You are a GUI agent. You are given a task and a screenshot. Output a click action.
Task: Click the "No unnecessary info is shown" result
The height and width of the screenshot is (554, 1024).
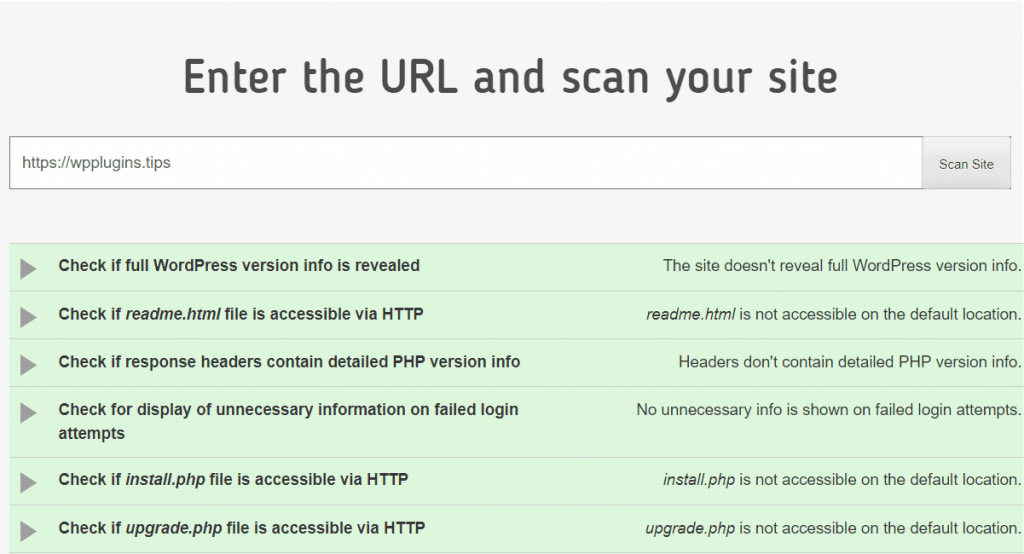(x=828, y=410)
